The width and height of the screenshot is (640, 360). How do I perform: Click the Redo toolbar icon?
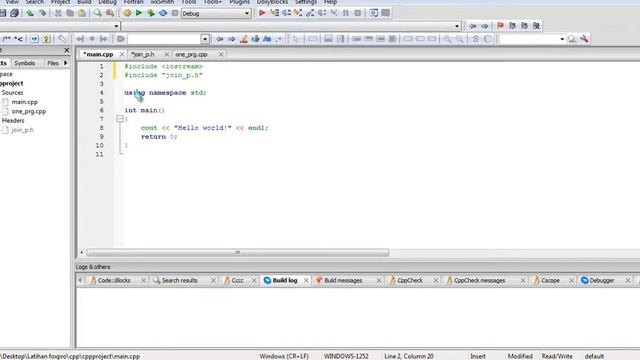[42, 13]
